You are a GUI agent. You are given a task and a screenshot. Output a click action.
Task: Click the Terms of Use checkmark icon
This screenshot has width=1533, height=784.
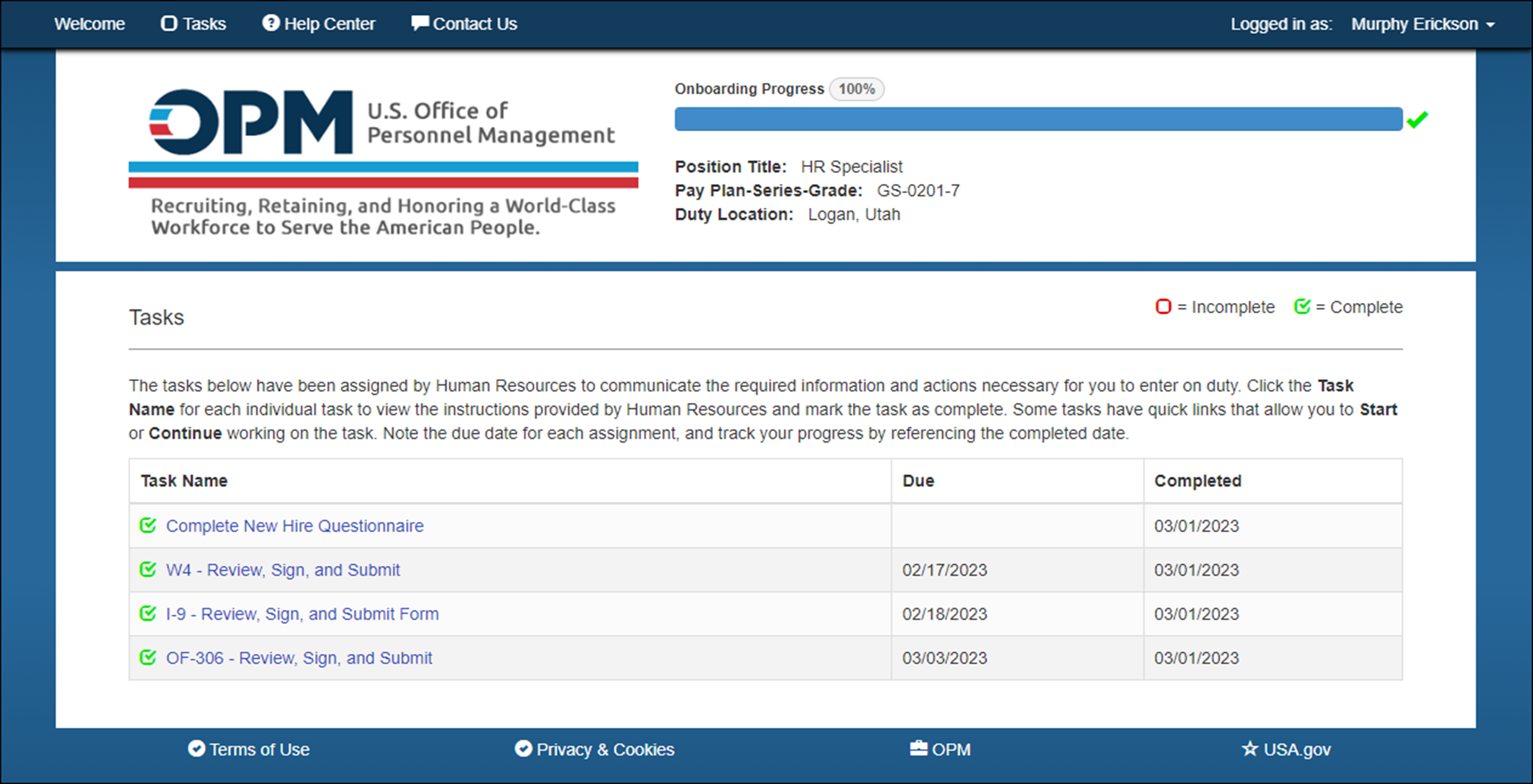click(x=196, y=749)
